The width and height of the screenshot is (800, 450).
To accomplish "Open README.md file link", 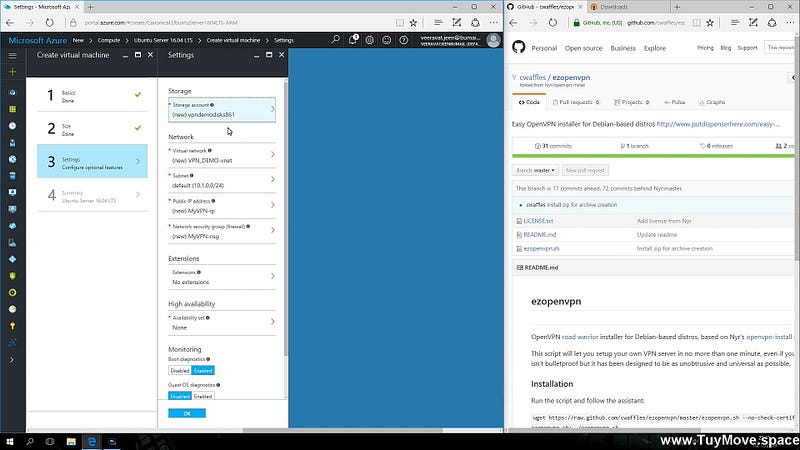I will click(x=539, y=235).
